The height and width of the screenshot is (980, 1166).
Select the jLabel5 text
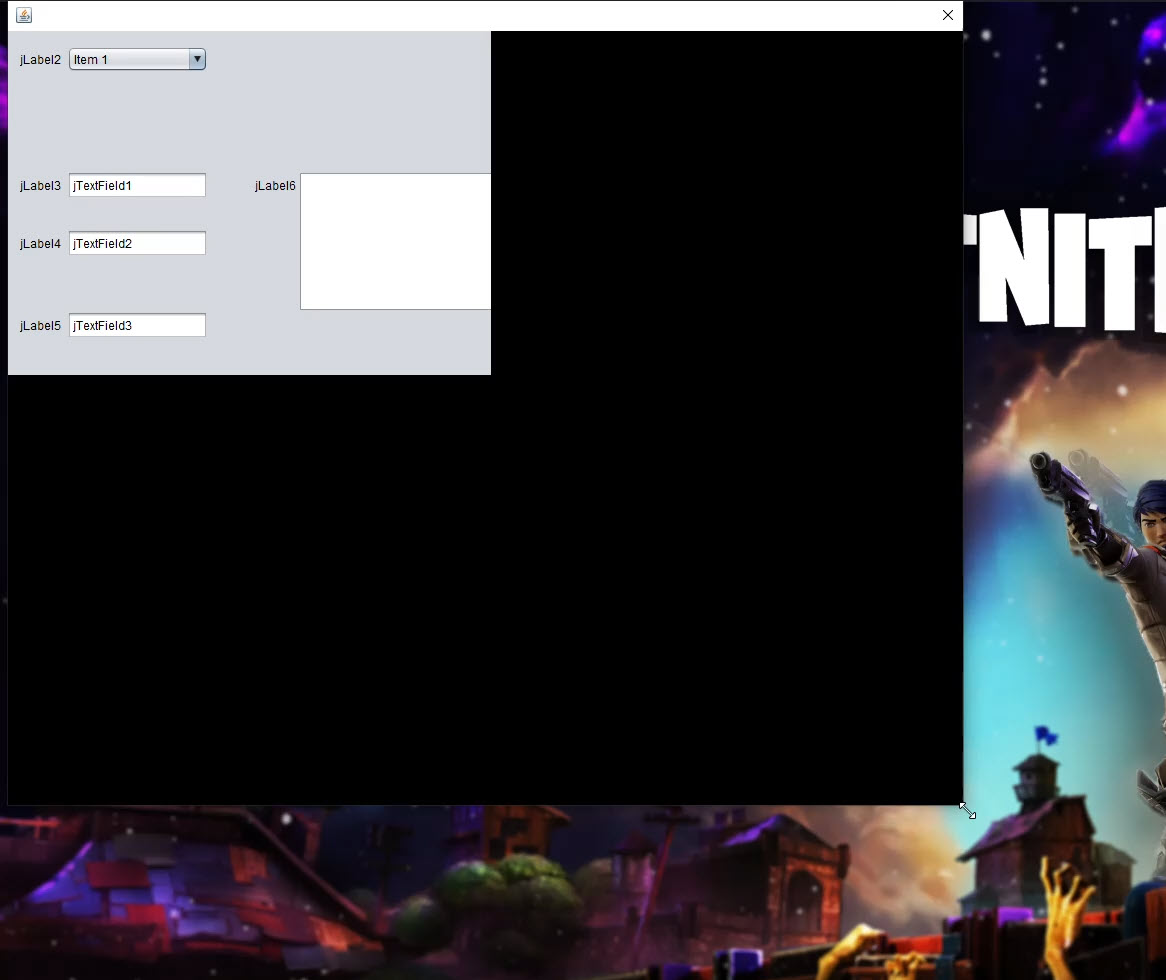coord(40,326)
